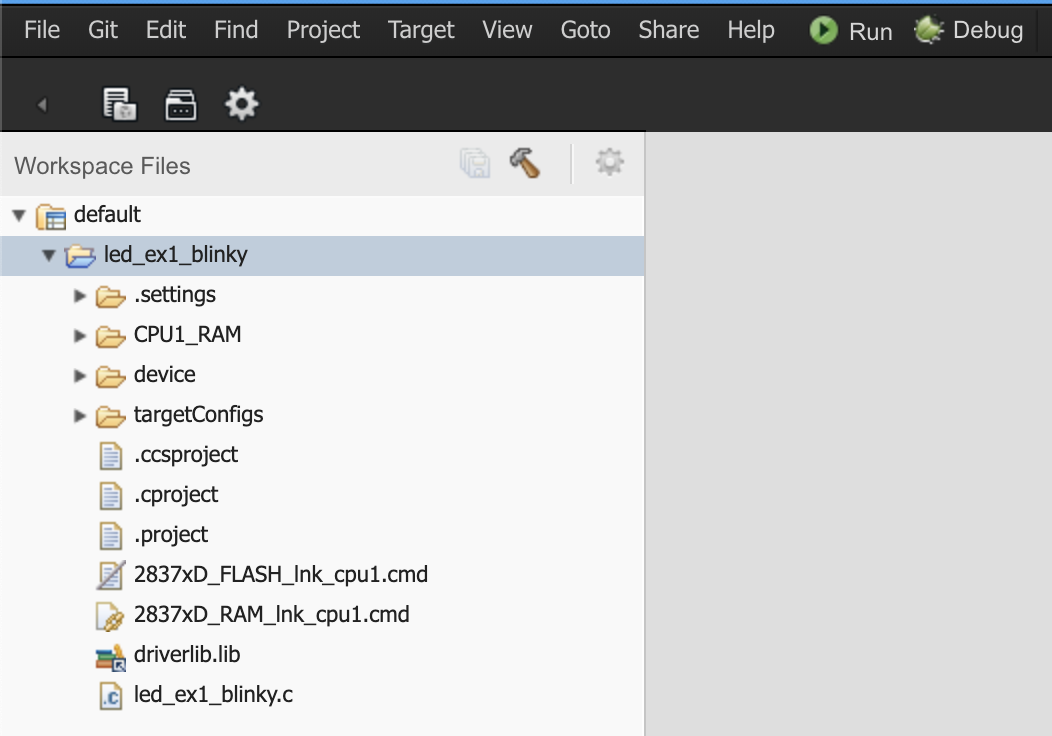Select led_ex1_blinky.c source file
This screenshot has width=1052, height=736.
213,695
